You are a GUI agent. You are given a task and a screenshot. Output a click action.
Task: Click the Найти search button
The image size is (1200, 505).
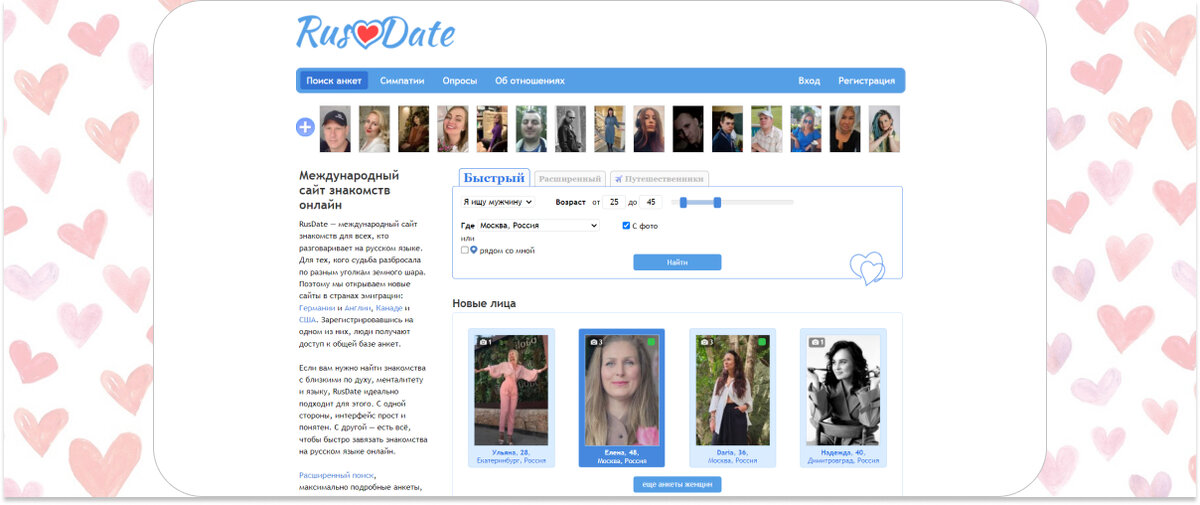point(677,262)
